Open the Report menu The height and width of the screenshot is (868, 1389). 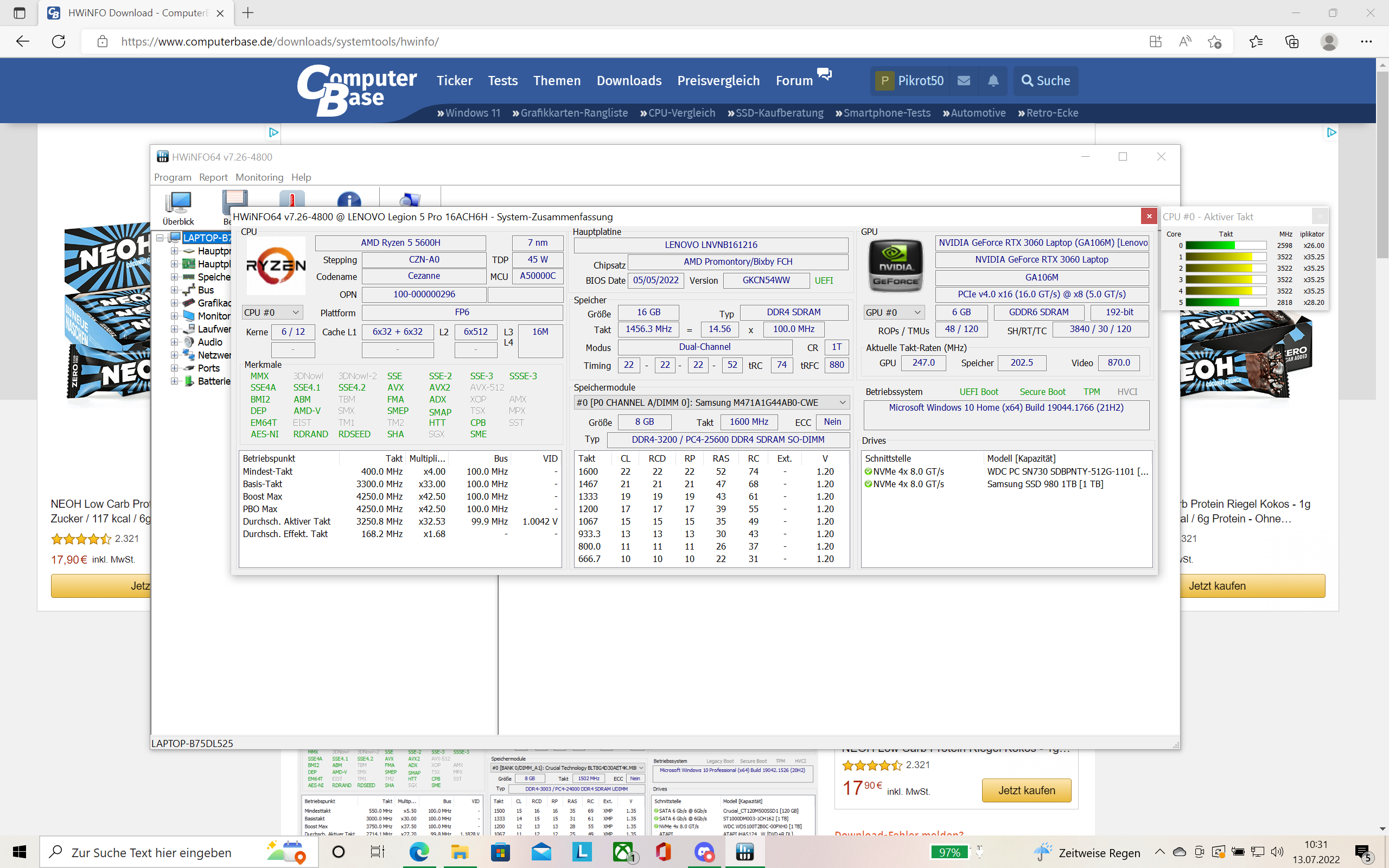coord(213,177)
